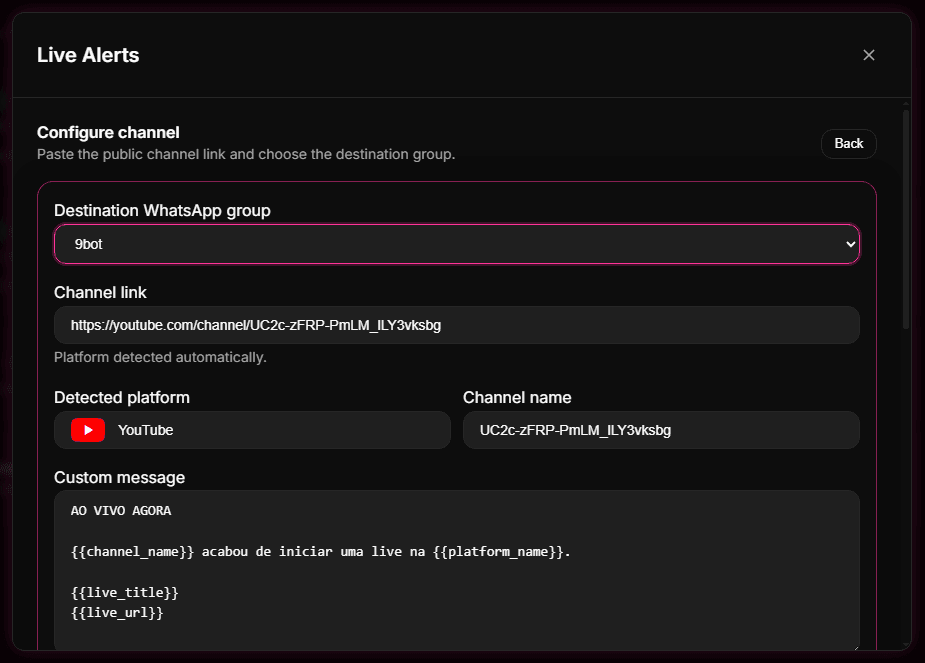Image resolution: width=925 pixels, height=663 pixels.
Task: Click the '{{live_url}}' placeholder line
Action: 117,613
